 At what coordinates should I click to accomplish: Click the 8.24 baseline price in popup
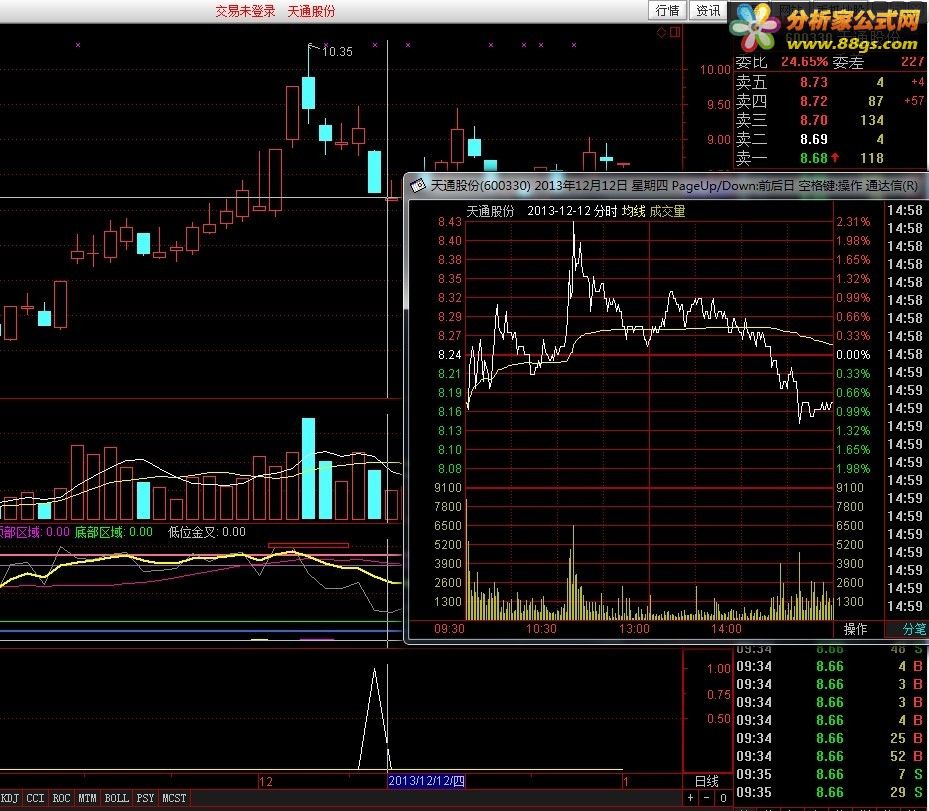pyautogui.click(x=450, y=354)
